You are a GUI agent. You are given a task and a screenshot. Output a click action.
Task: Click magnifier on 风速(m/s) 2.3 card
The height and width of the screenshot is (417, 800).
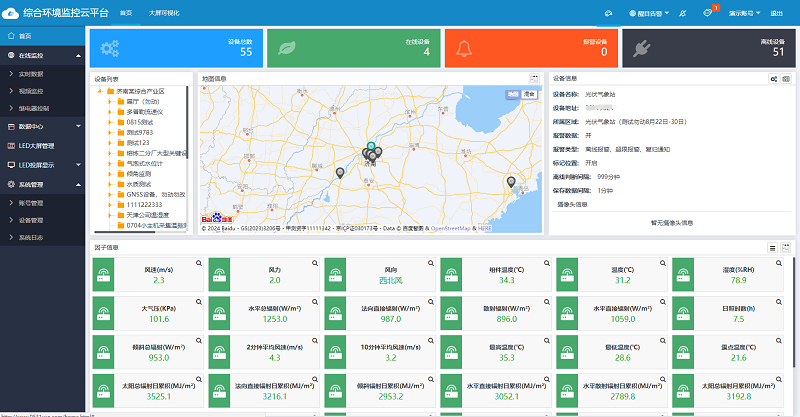pyautogui.click(x=198, y=263)
